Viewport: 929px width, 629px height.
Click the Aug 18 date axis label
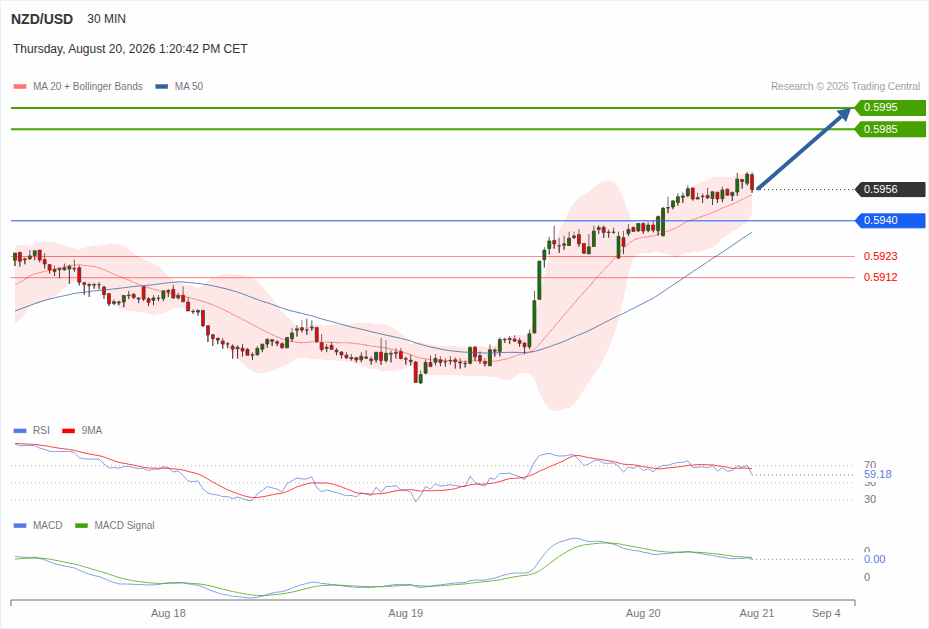click(x=168, y=613)
